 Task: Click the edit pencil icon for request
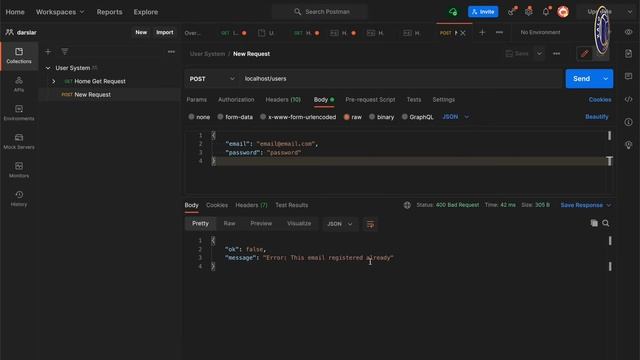coord(584,53)
